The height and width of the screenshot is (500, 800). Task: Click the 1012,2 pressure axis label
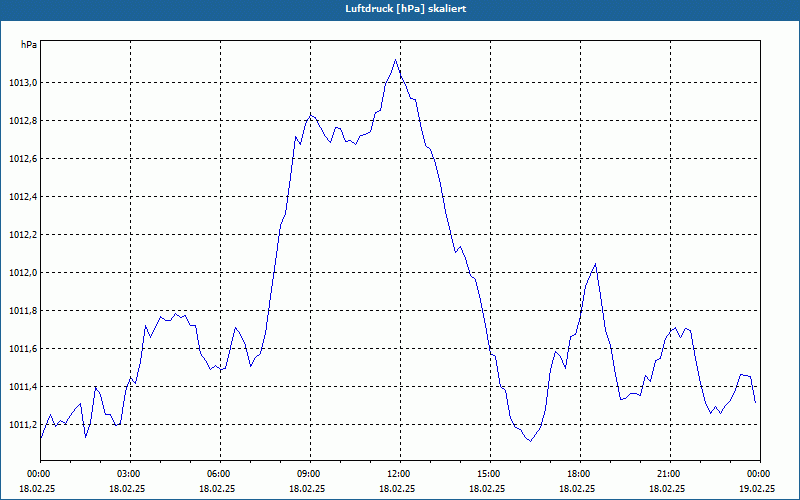coord(23,235)
